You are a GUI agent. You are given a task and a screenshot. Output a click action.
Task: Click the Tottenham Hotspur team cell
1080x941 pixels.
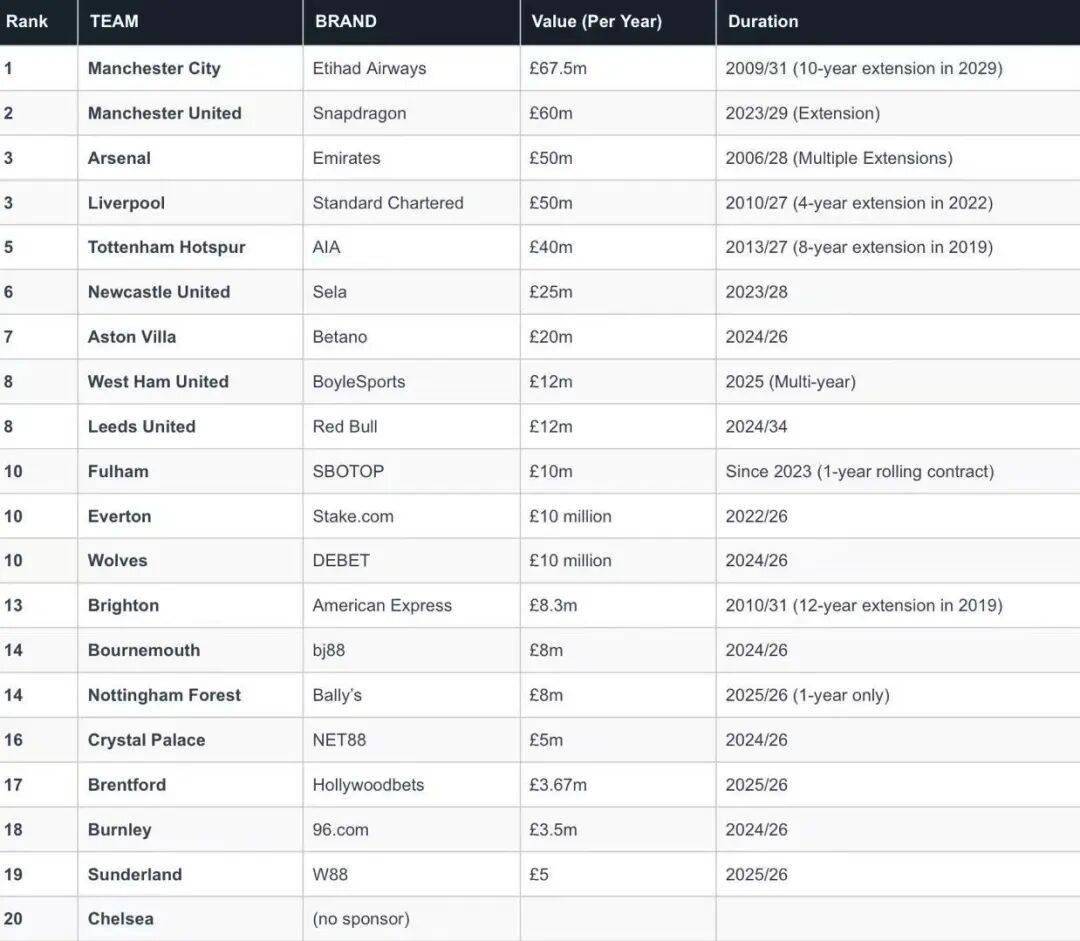pos(166,247)
